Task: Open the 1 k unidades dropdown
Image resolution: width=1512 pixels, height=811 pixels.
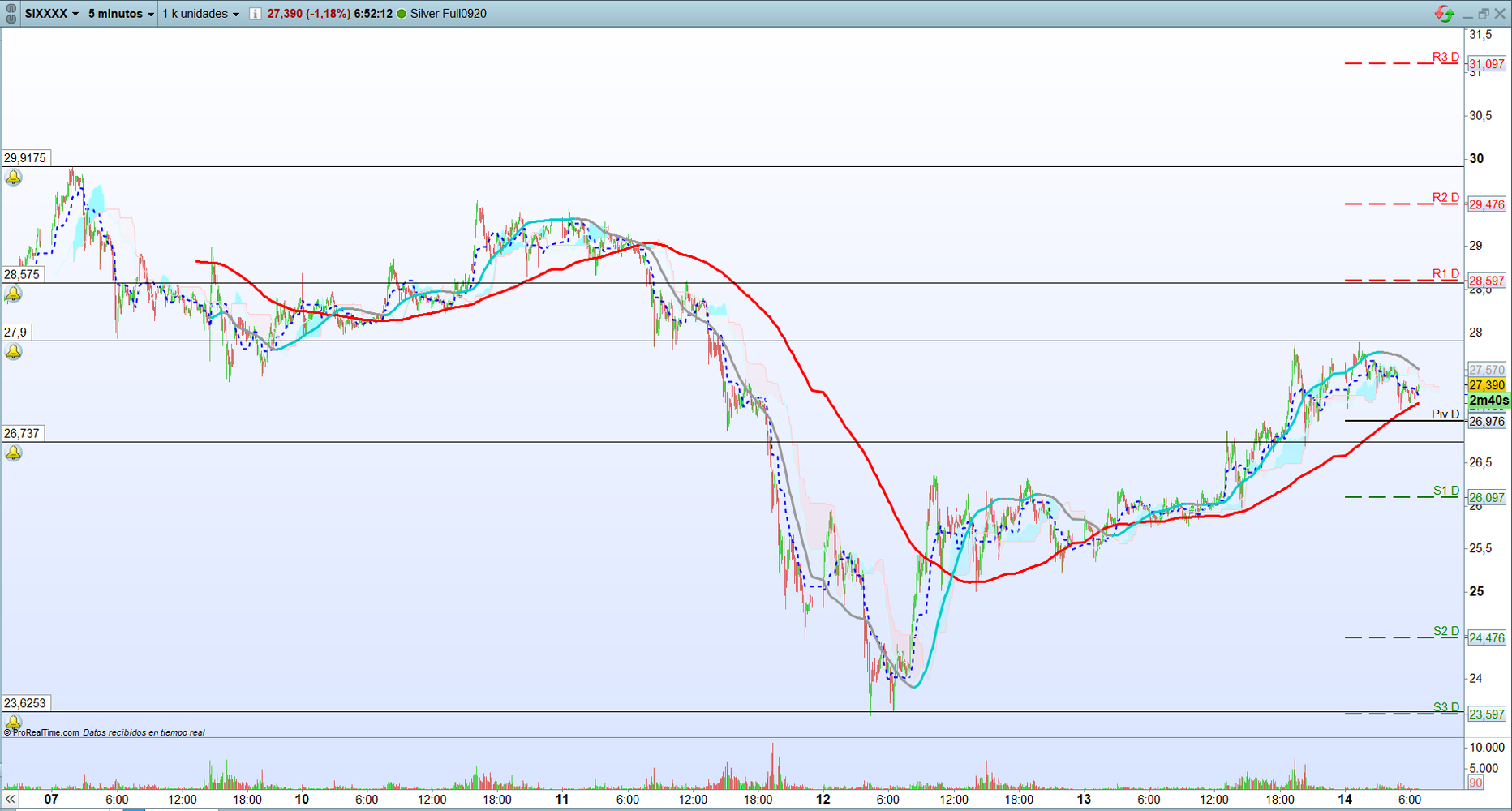Action: coord(200,14)
